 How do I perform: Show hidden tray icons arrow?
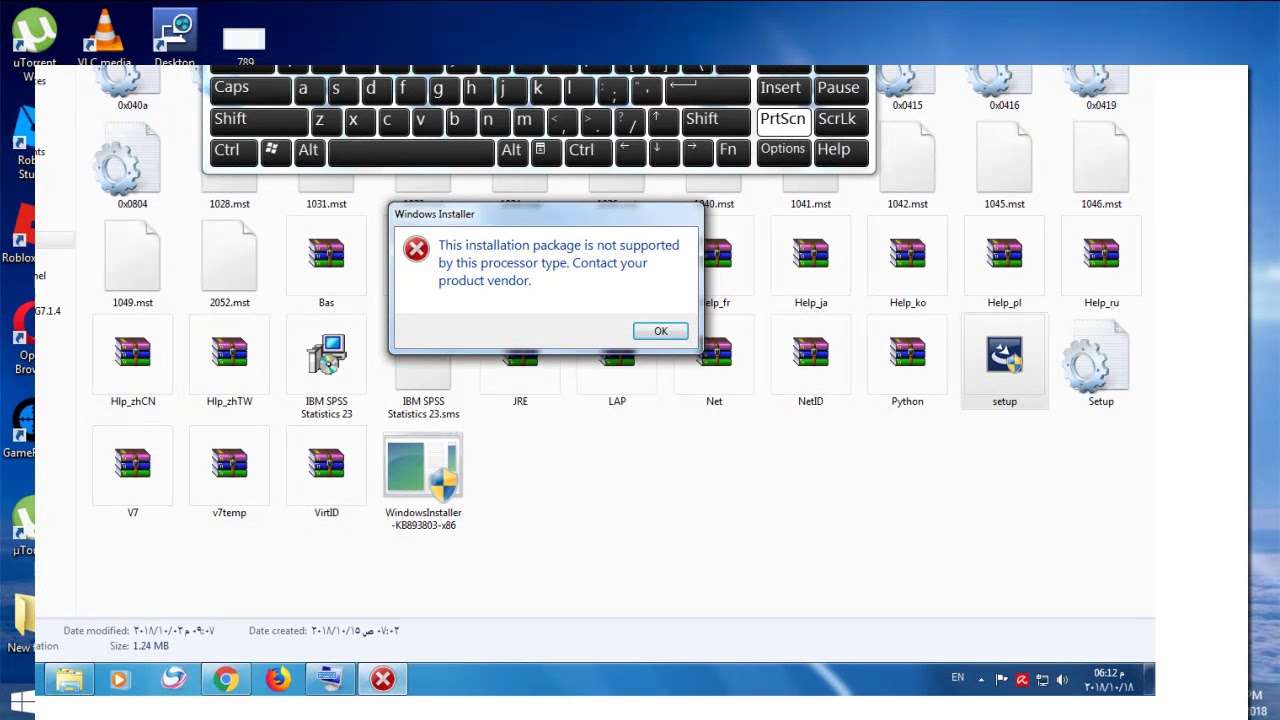pyautogui.click(x=981, y=680)
